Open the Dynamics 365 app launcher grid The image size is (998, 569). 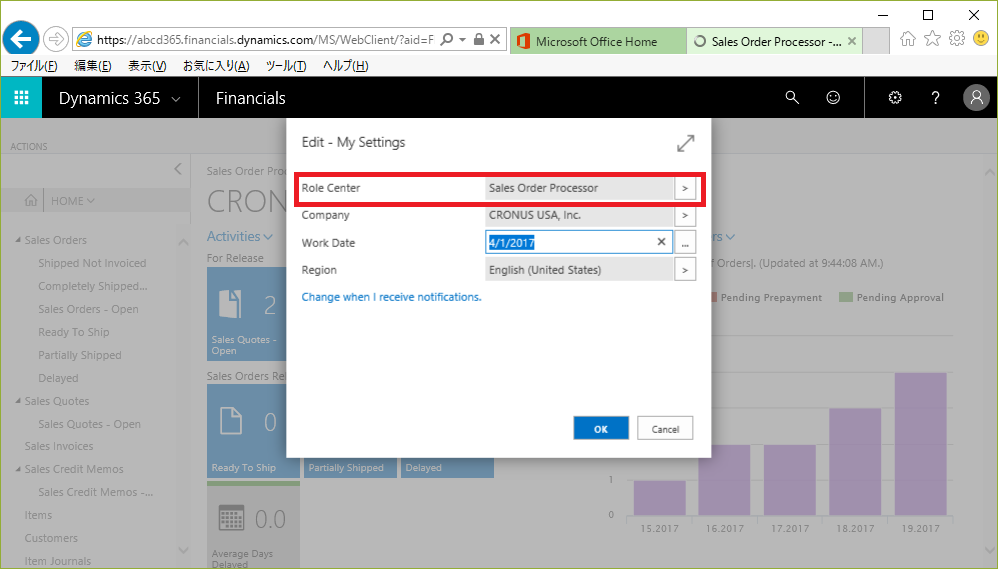[21, 97]
